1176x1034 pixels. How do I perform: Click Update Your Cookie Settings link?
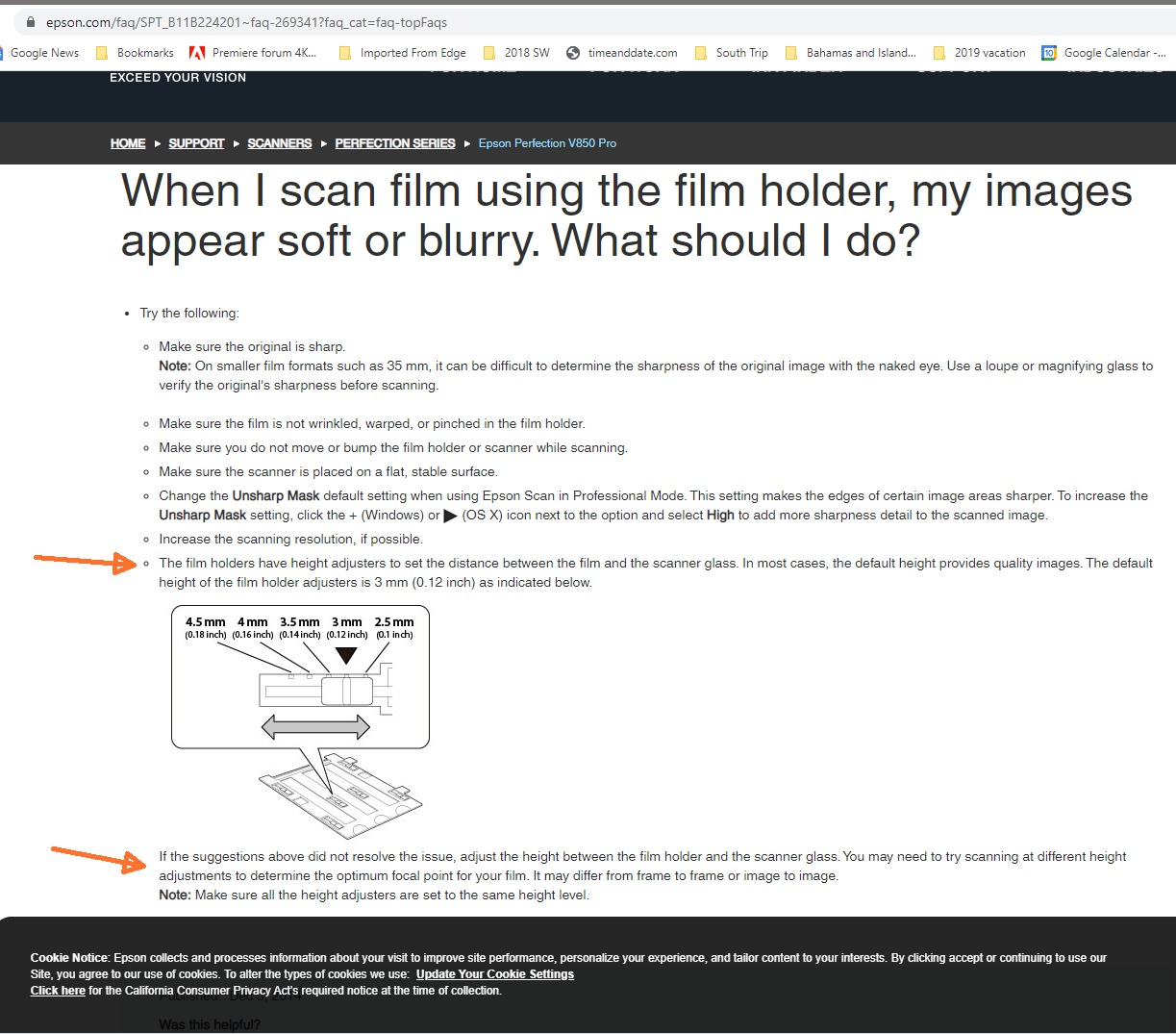click(494, 974)
